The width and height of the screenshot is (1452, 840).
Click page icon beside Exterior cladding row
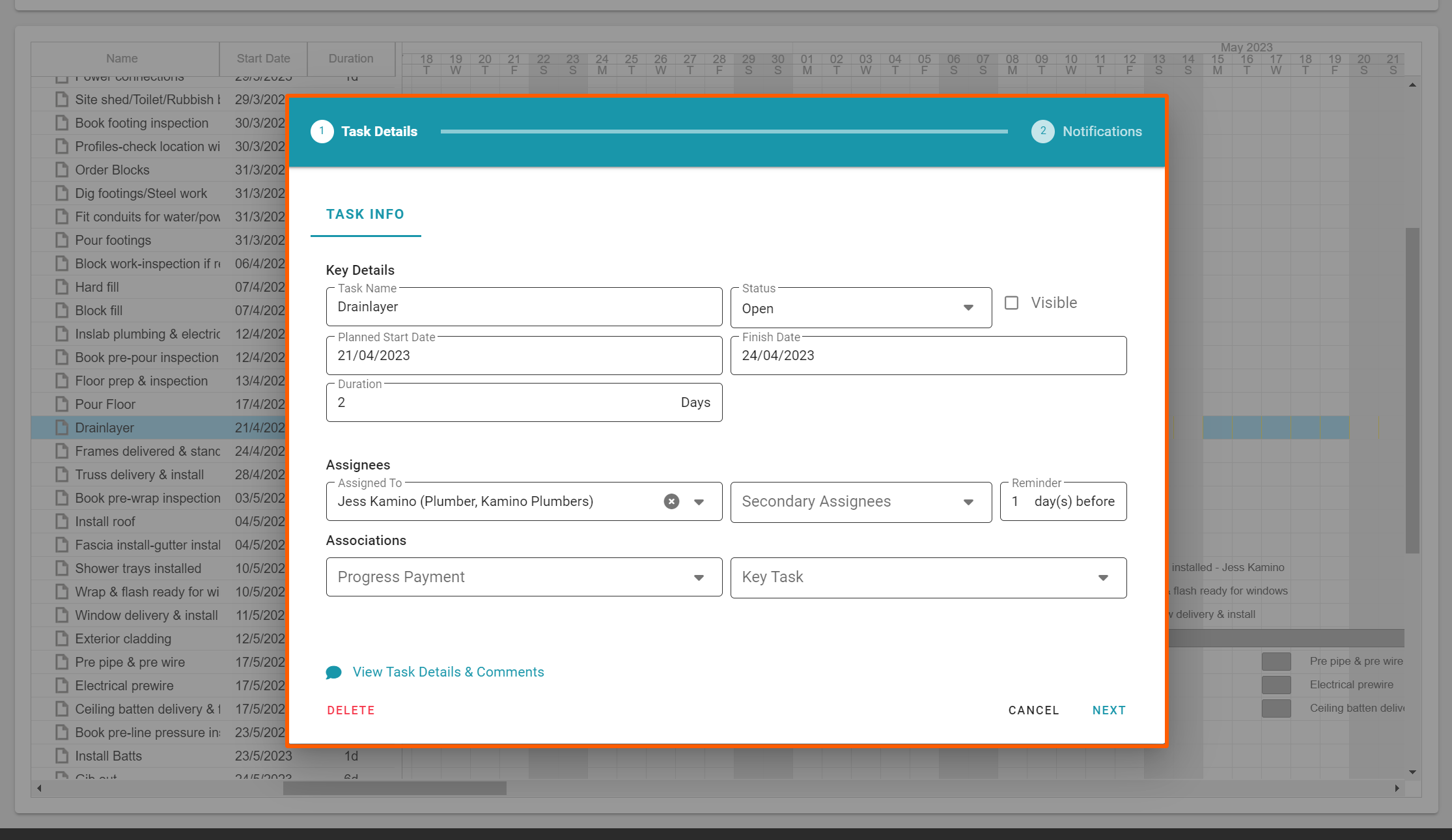tap(62, 639)
